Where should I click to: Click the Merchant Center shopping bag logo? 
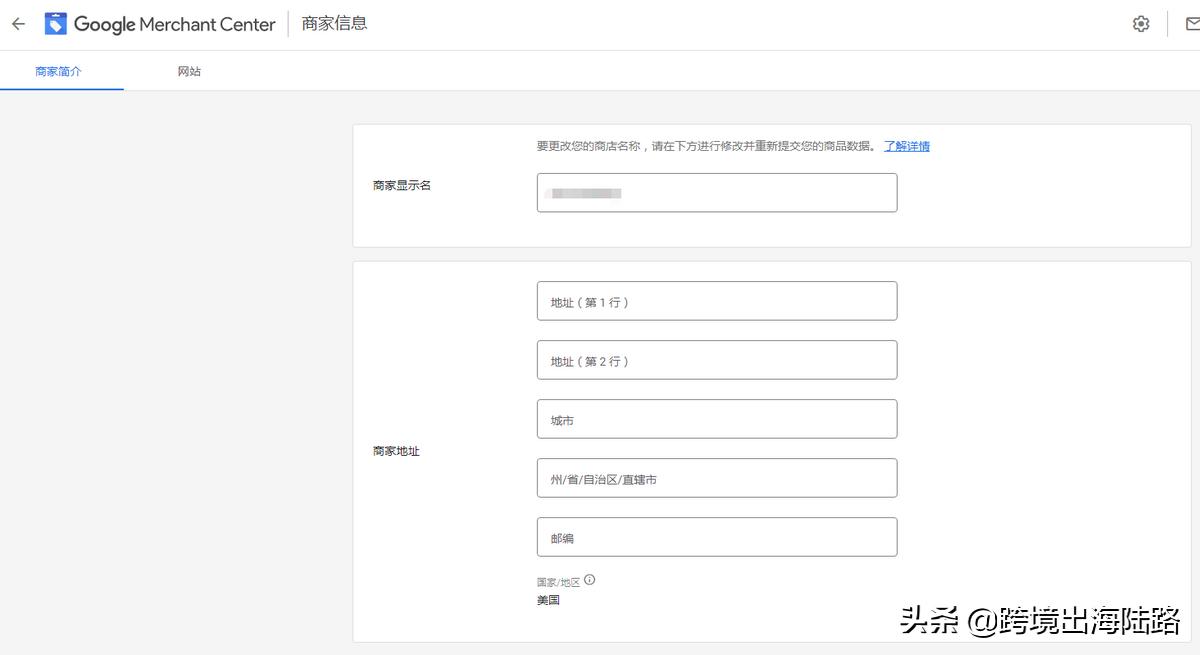point(56,23)
